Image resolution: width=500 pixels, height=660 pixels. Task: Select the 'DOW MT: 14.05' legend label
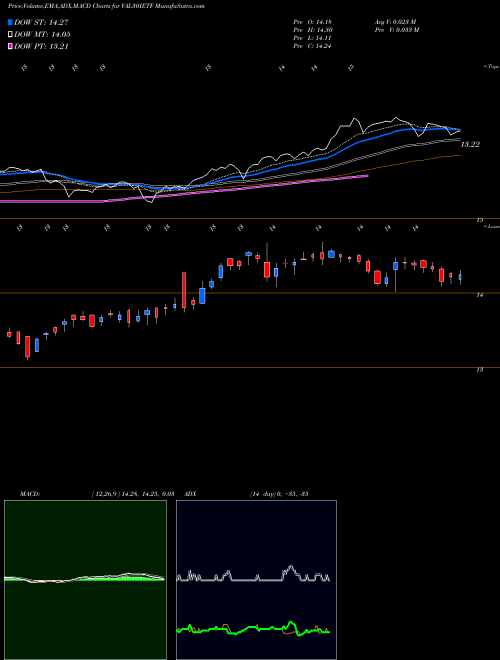tap(42, 35)
